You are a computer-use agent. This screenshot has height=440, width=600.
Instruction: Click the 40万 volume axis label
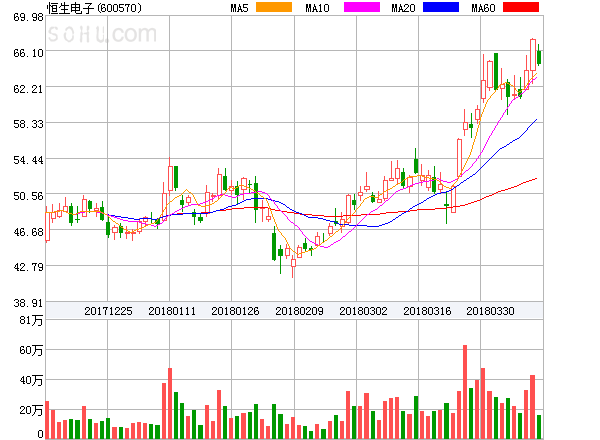tap(31, 380)
